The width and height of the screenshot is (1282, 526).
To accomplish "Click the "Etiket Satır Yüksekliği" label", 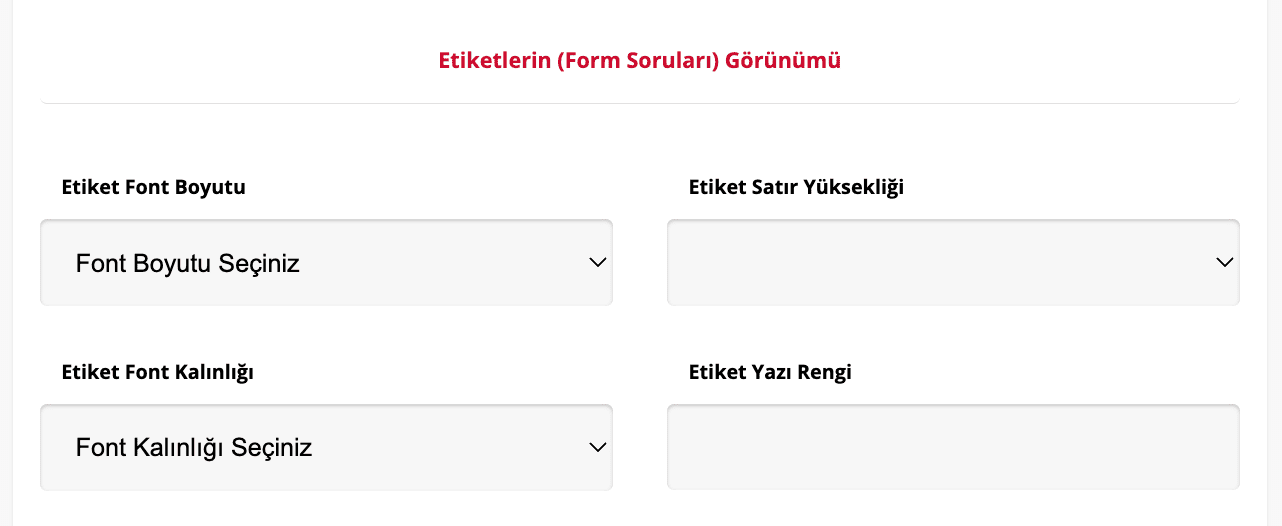I will pyautogui.click(x=796, y=187).
